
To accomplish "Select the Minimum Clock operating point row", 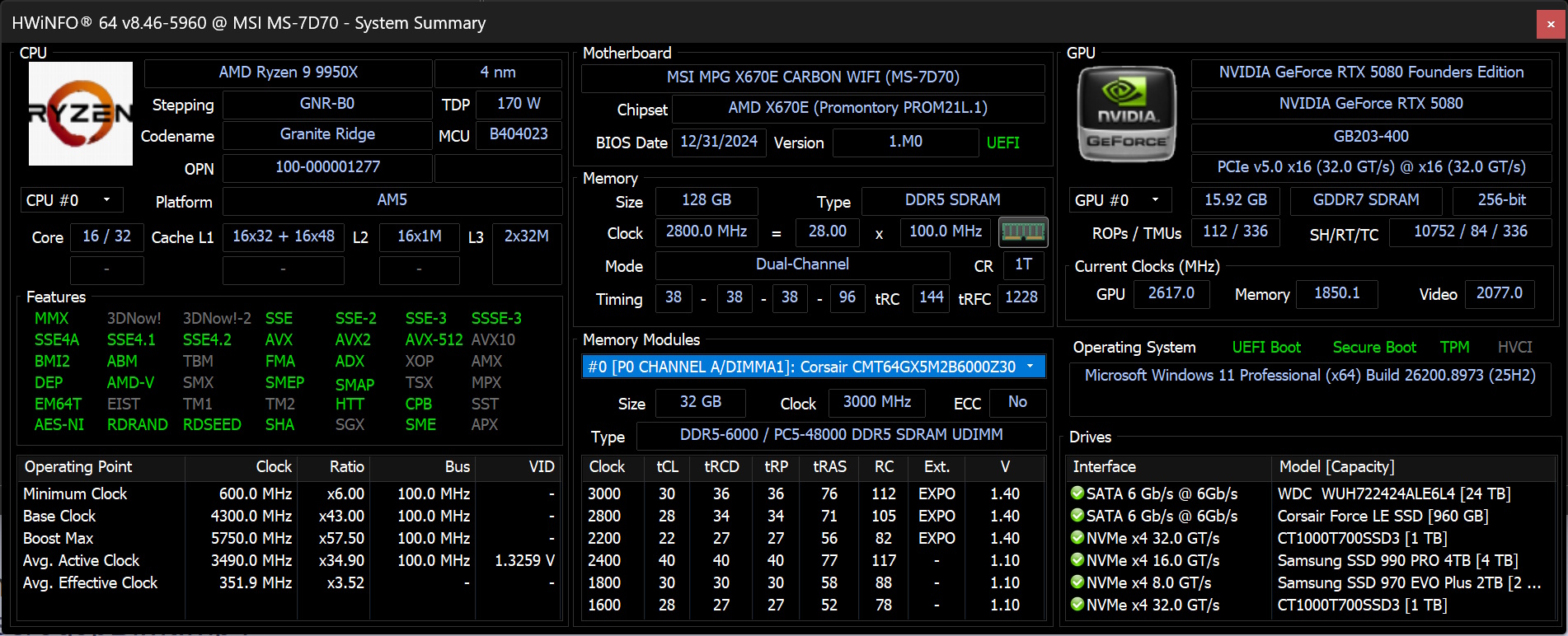I will pyautogui.click(x=289, y=493).
